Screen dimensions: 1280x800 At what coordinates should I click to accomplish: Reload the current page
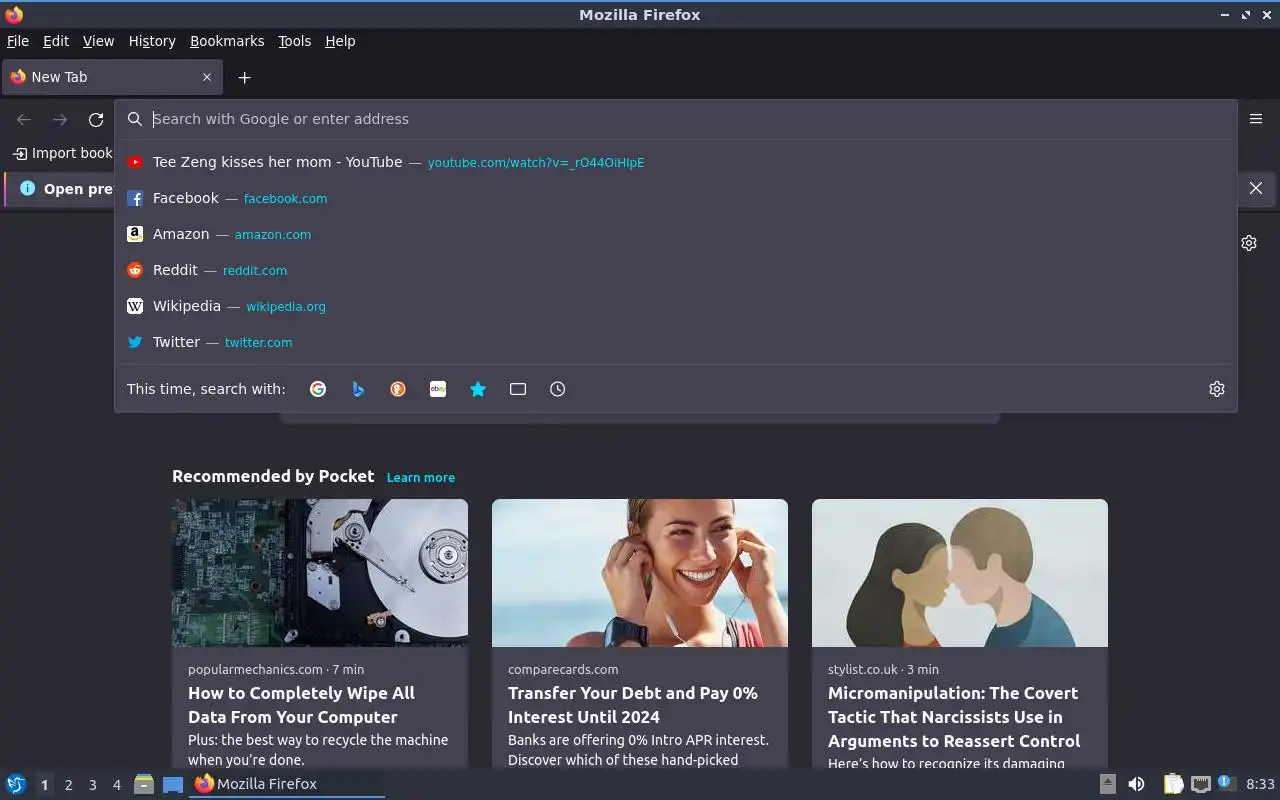96,119
